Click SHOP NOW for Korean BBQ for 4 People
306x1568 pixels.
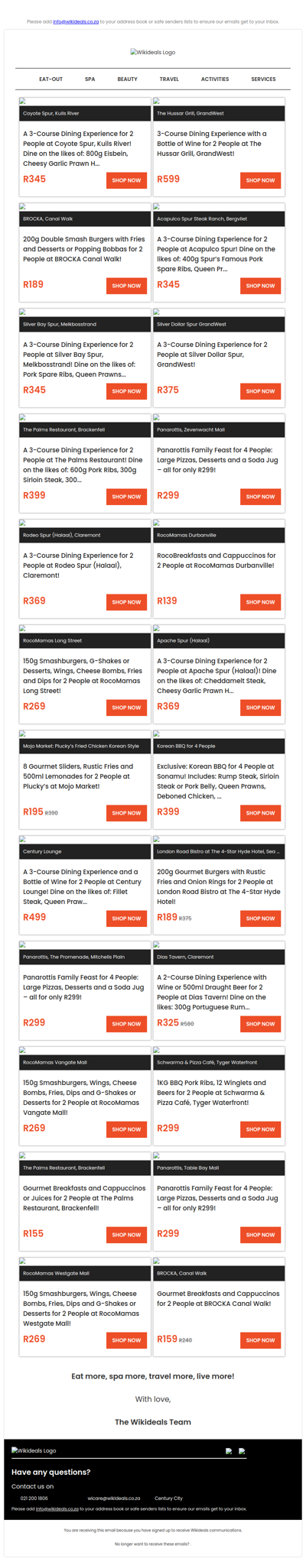pyautogui.click(x=261, y=813)
